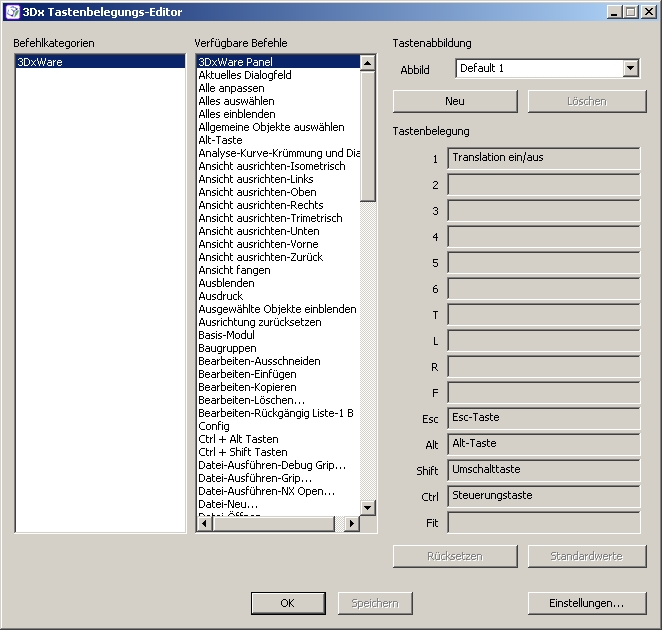Click Esc field showing Esc-Taste

tap(544, 419)
